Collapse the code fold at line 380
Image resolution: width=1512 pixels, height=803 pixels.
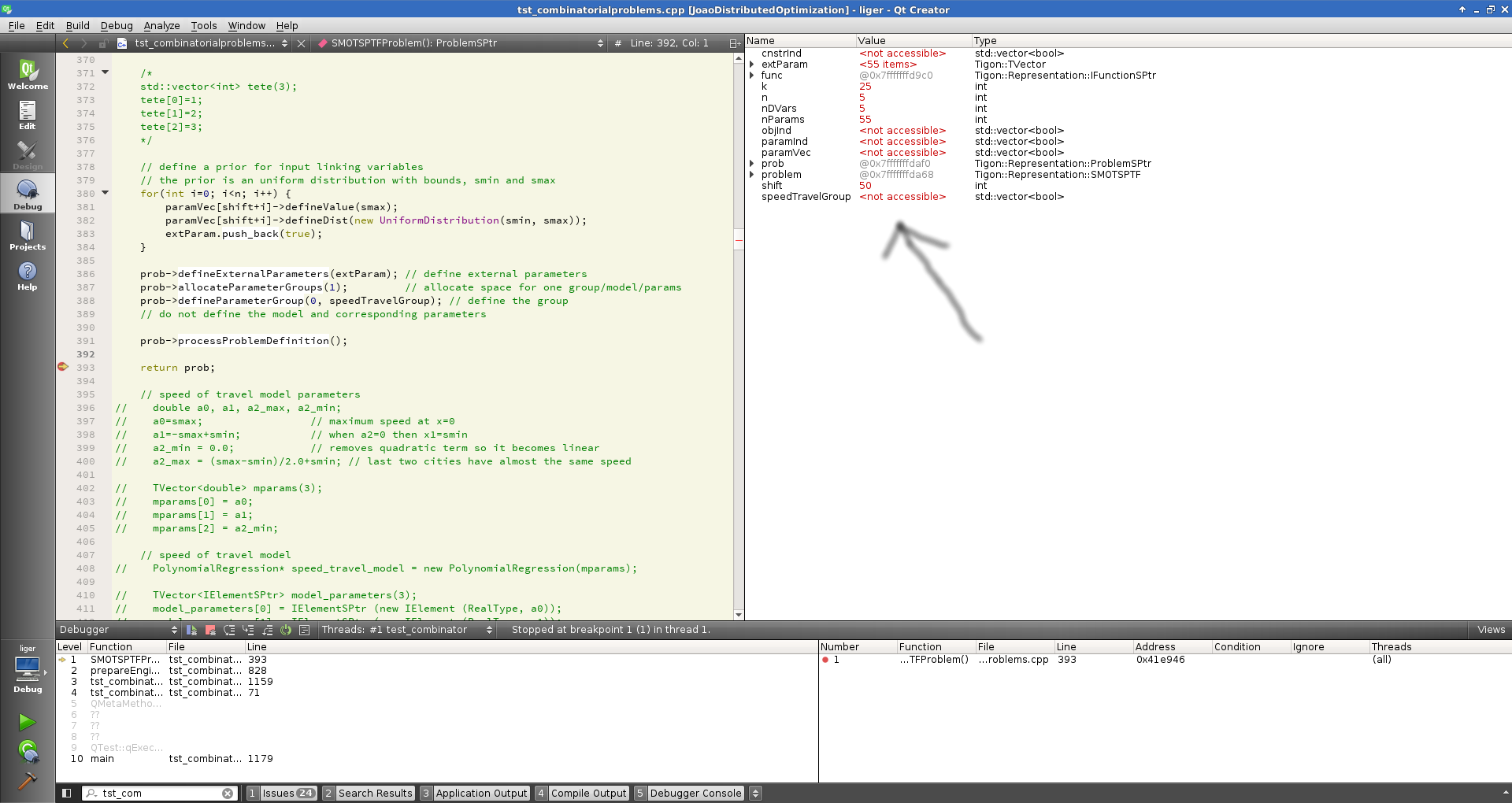click(x=105, y=193)
